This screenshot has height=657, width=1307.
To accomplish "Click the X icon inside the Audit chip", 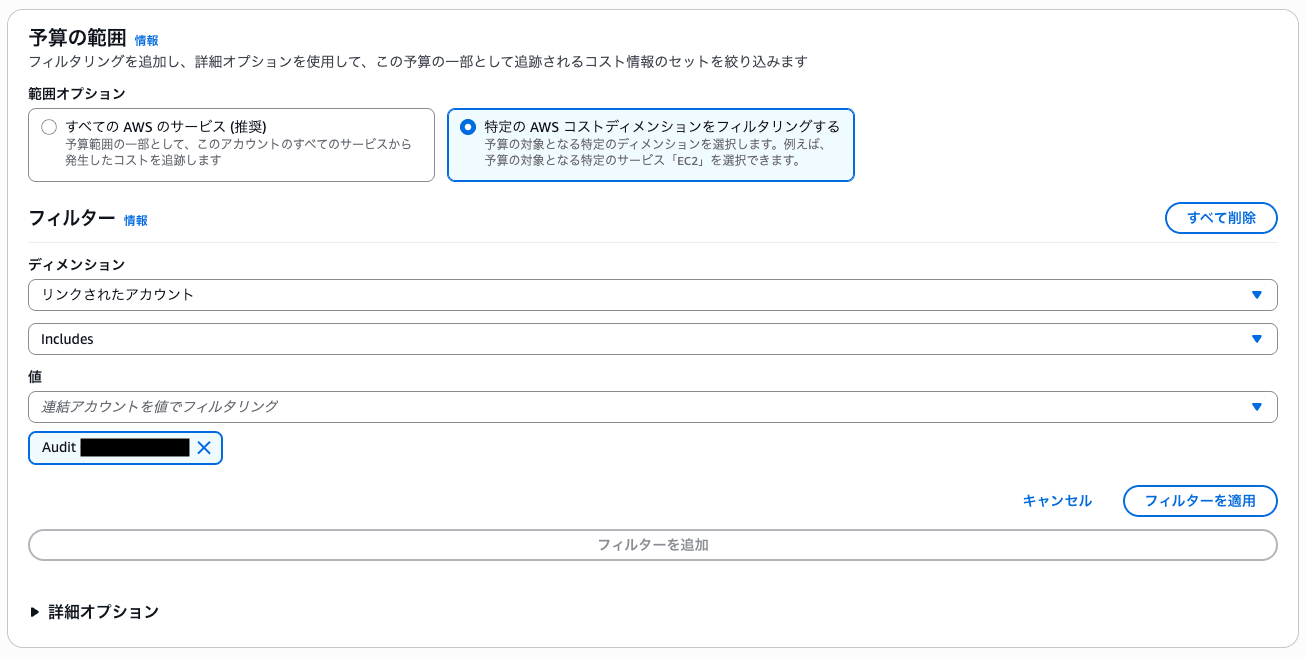I will (x=204, y=447).
